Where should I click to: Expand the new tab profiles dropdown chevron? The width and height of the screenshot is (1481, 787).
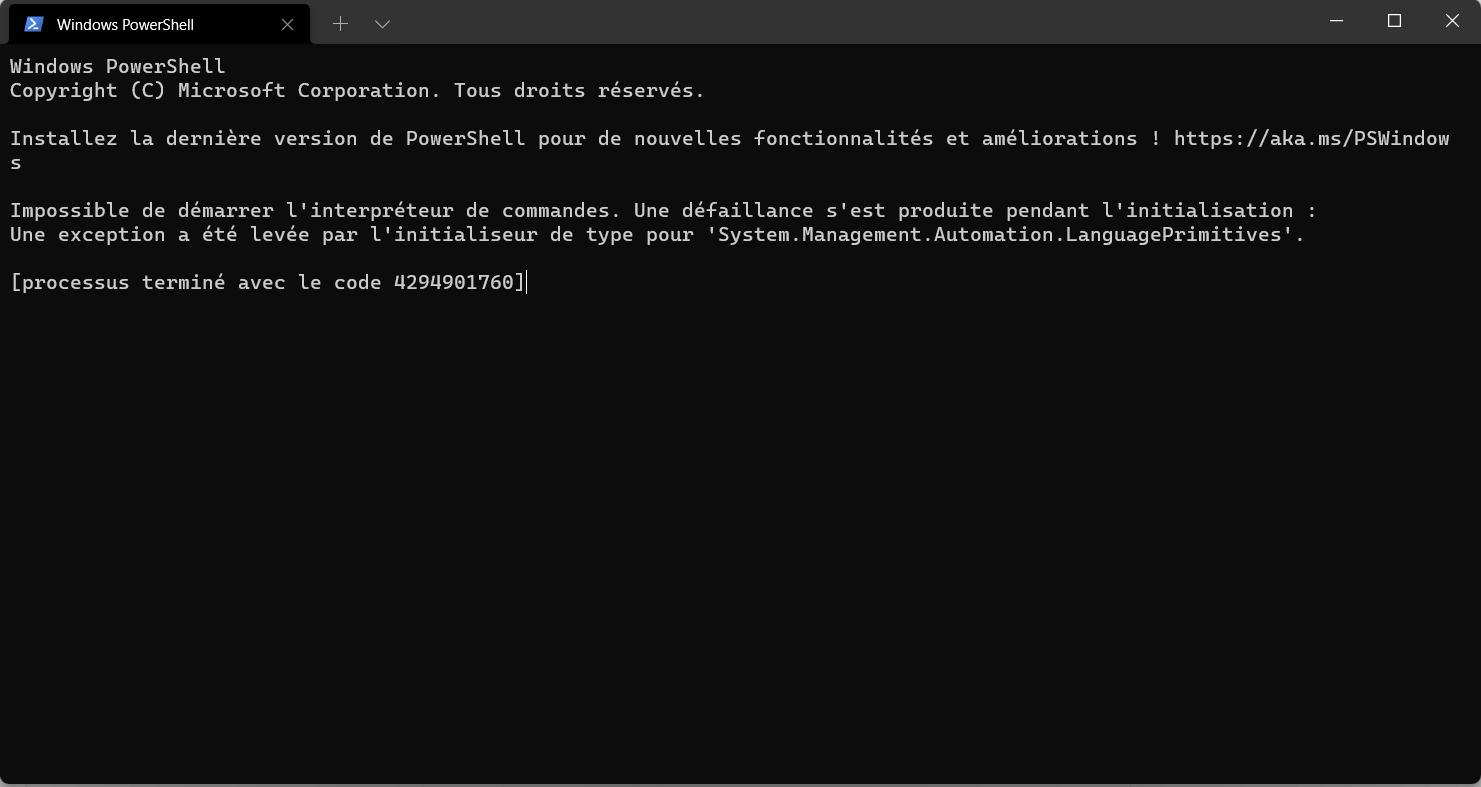pos(382,23)
